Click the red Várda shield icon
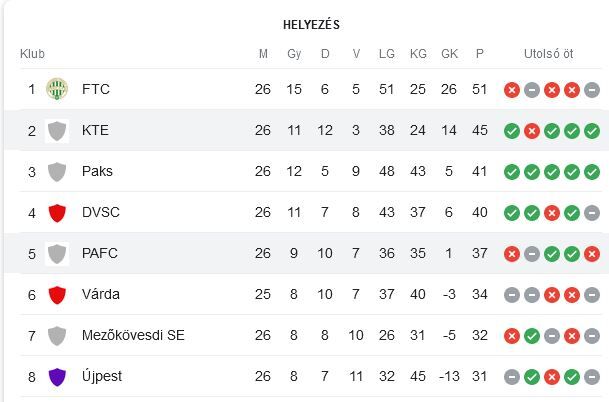 point(57,295)
